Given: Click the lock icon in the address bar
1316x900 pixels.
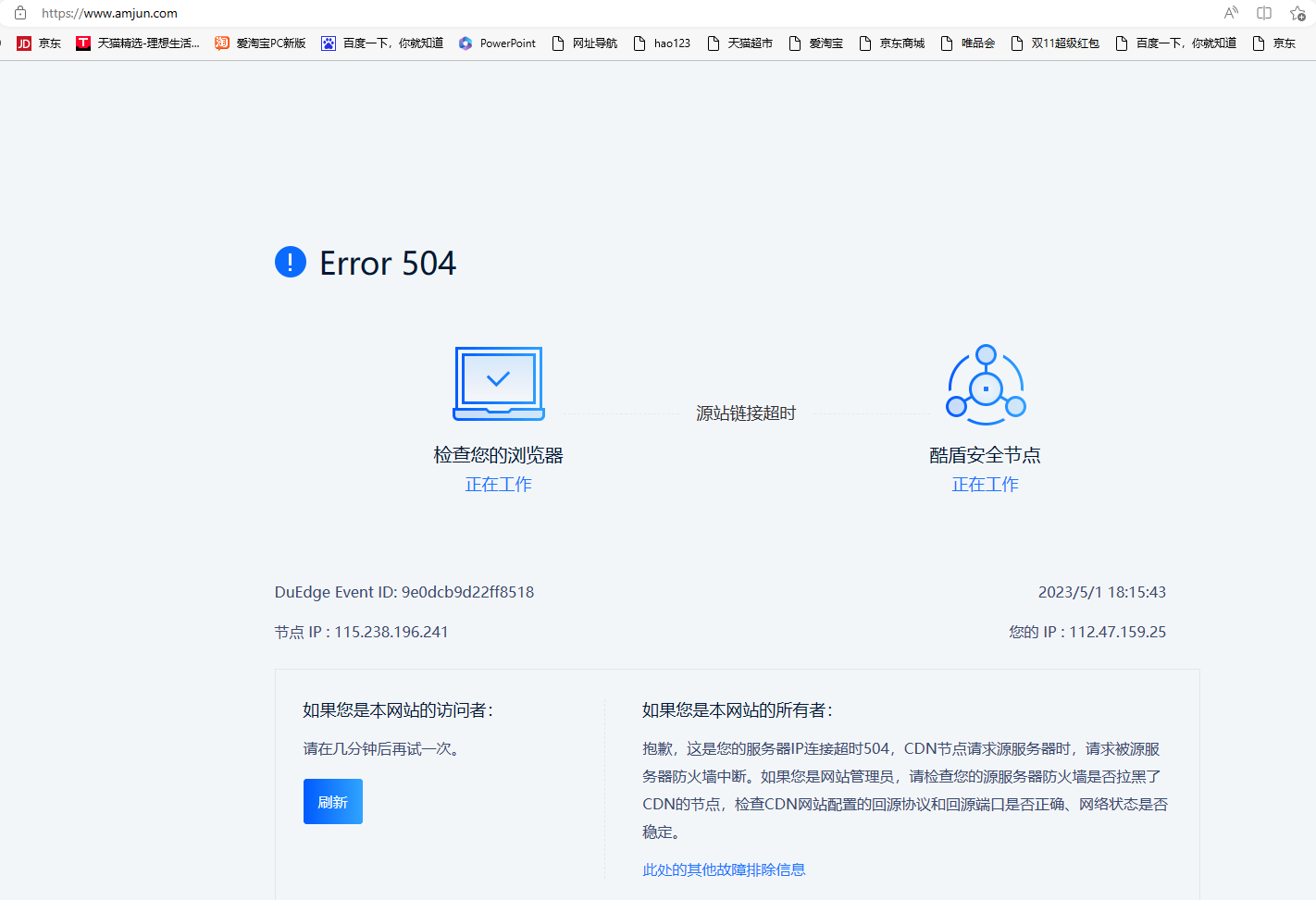Looking at the screenshot, I should [22, 13].
